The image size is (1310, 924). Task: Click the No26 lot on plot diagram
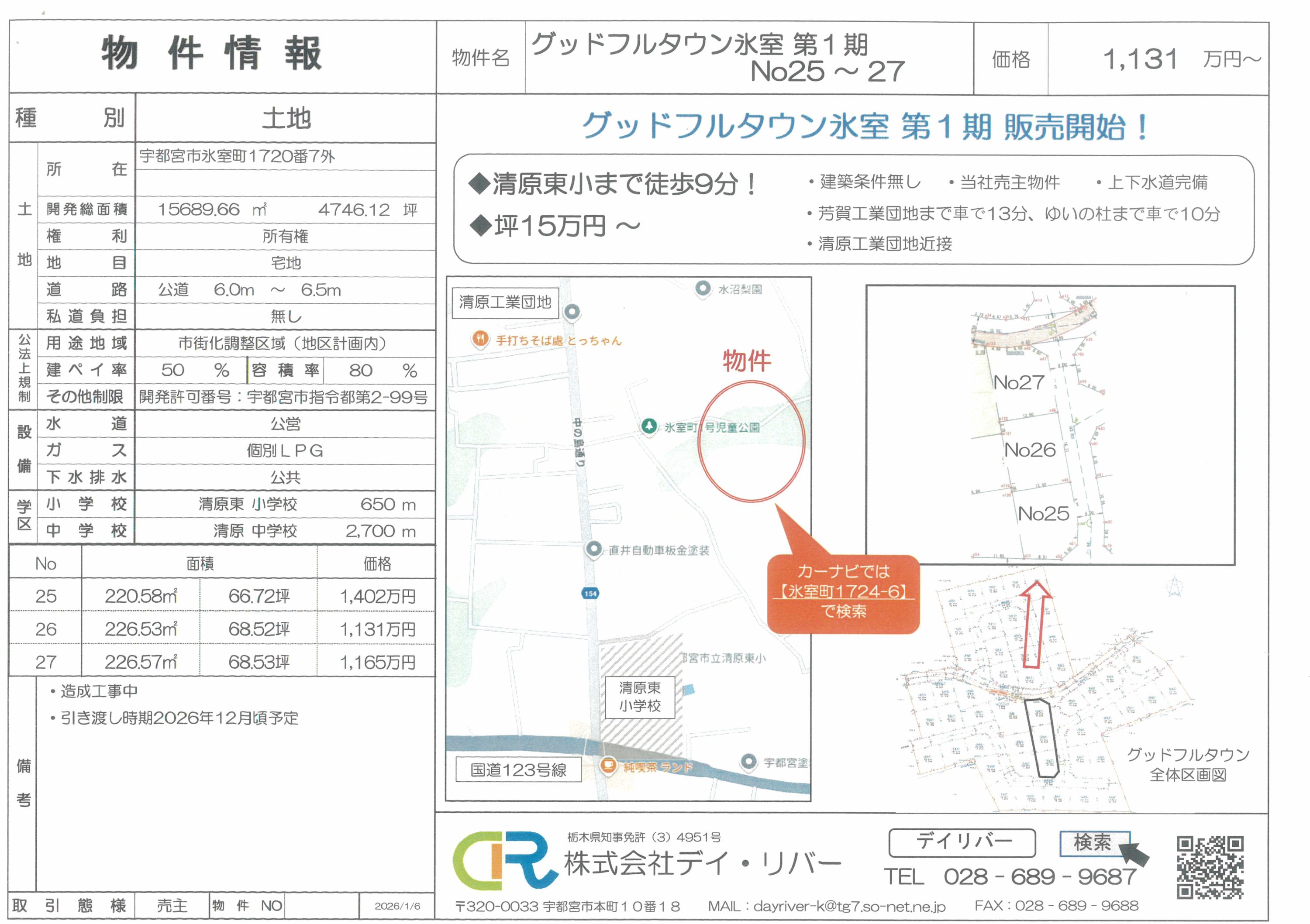pyautogui.click(x=1030, y=450)
